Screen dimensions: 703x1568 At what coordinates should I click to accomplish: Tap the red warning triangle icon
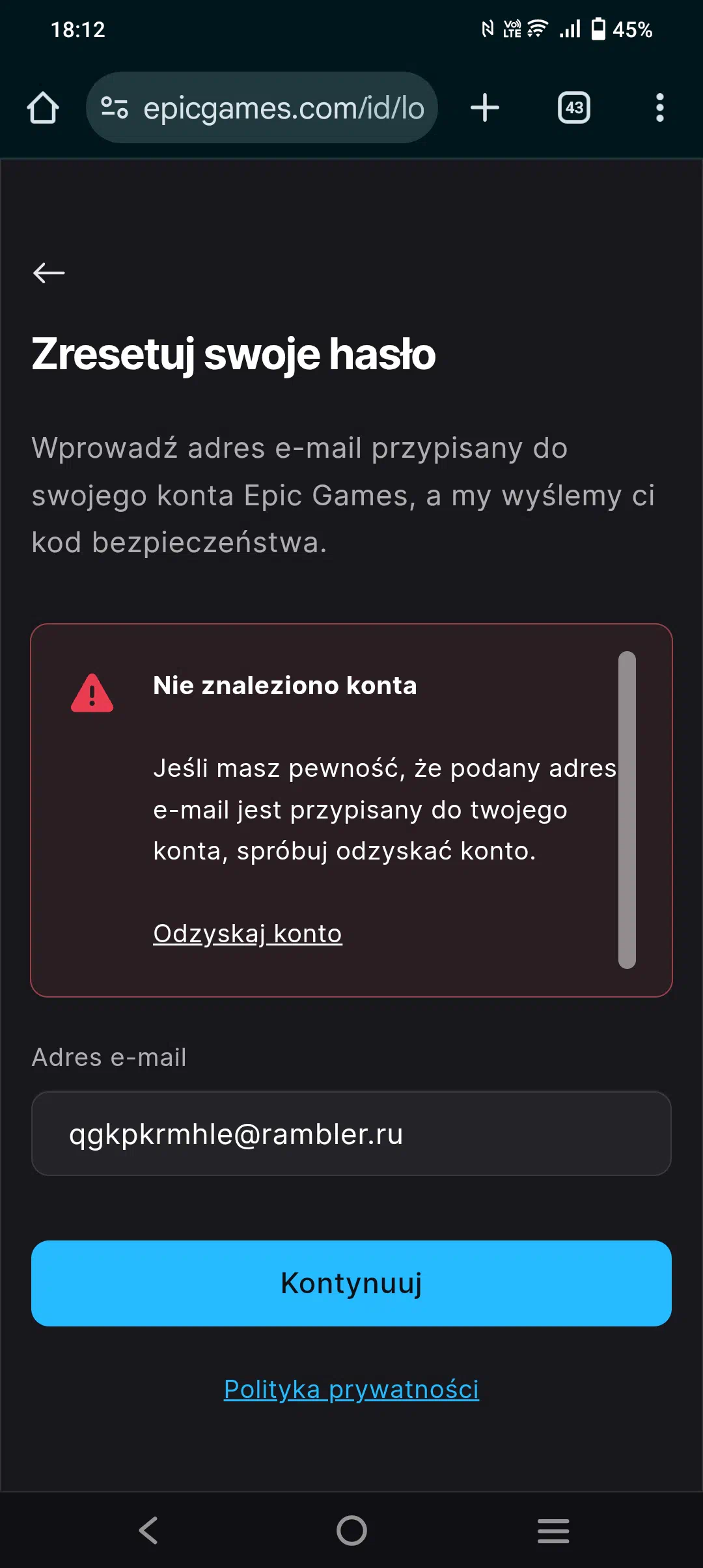(x=92, y=693)
